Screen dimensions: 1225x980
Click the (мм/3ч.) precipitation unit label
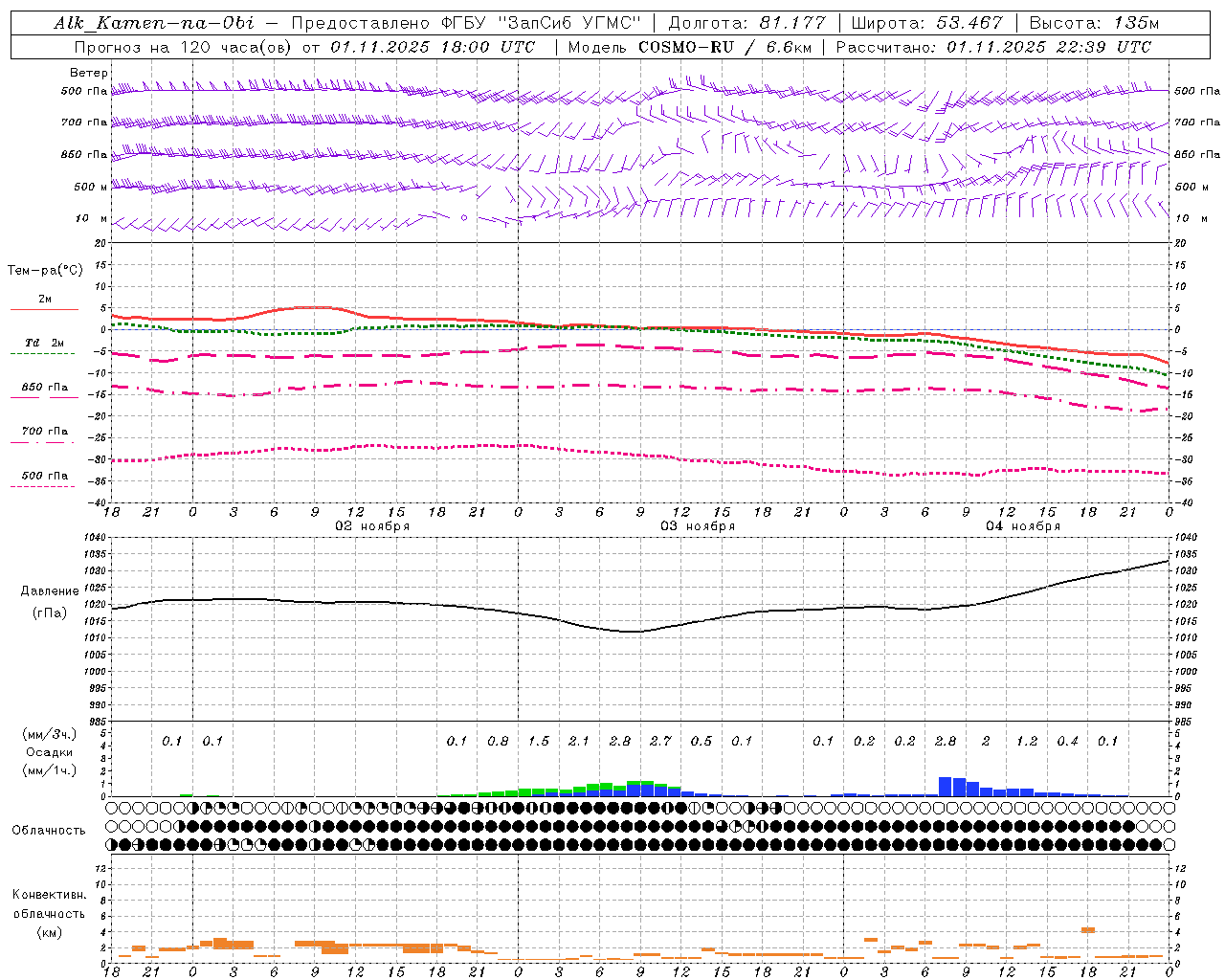(50, 734)
